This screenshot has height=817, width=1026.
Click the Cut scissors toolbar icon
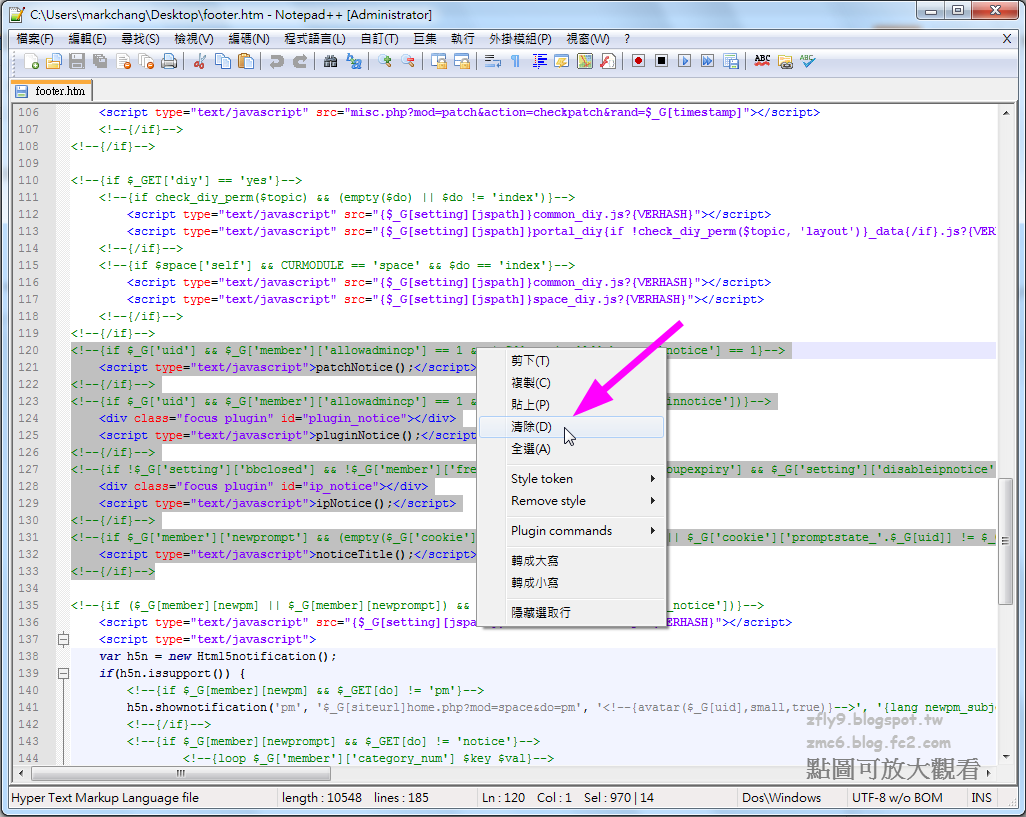(200, 61)
